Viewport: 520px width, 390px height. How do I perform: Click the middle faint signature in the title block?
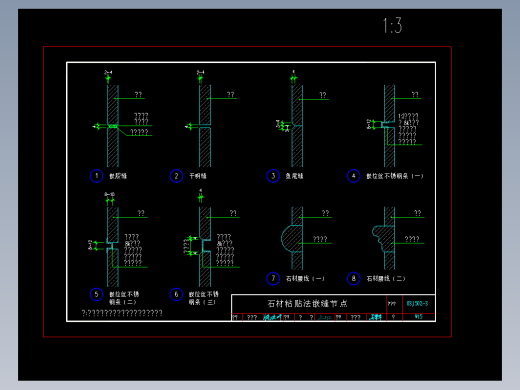coord(324,317)
